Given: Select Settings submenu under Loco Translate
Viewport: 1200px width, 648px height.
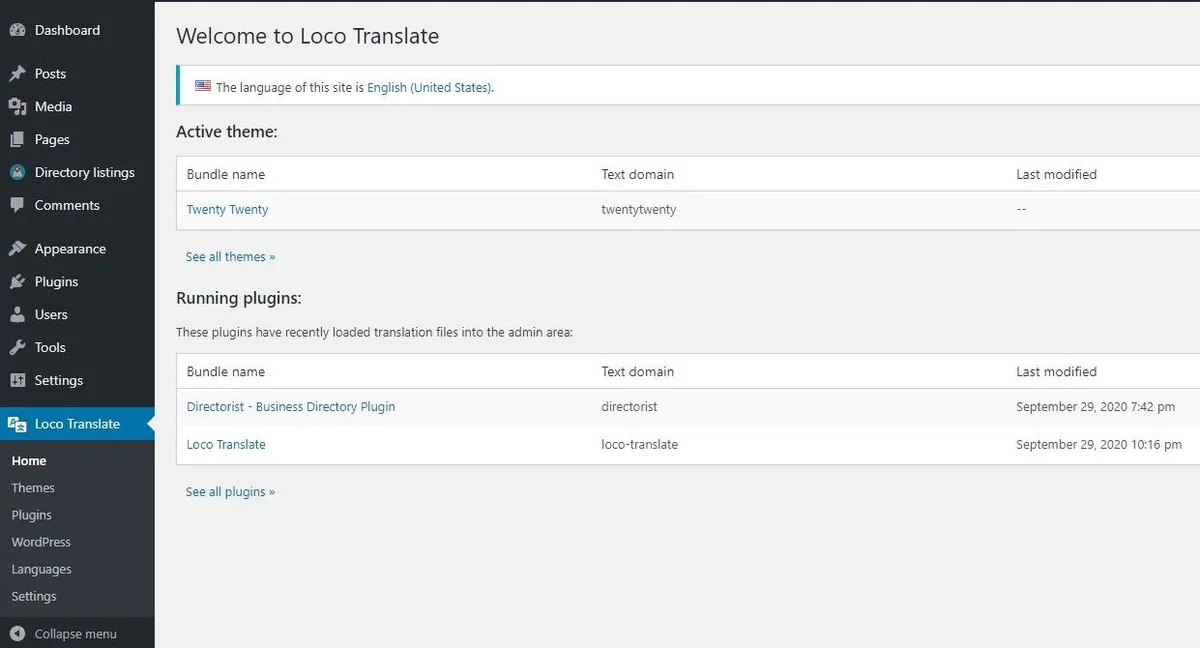Looking at the screenshot, I should [34, 596].
